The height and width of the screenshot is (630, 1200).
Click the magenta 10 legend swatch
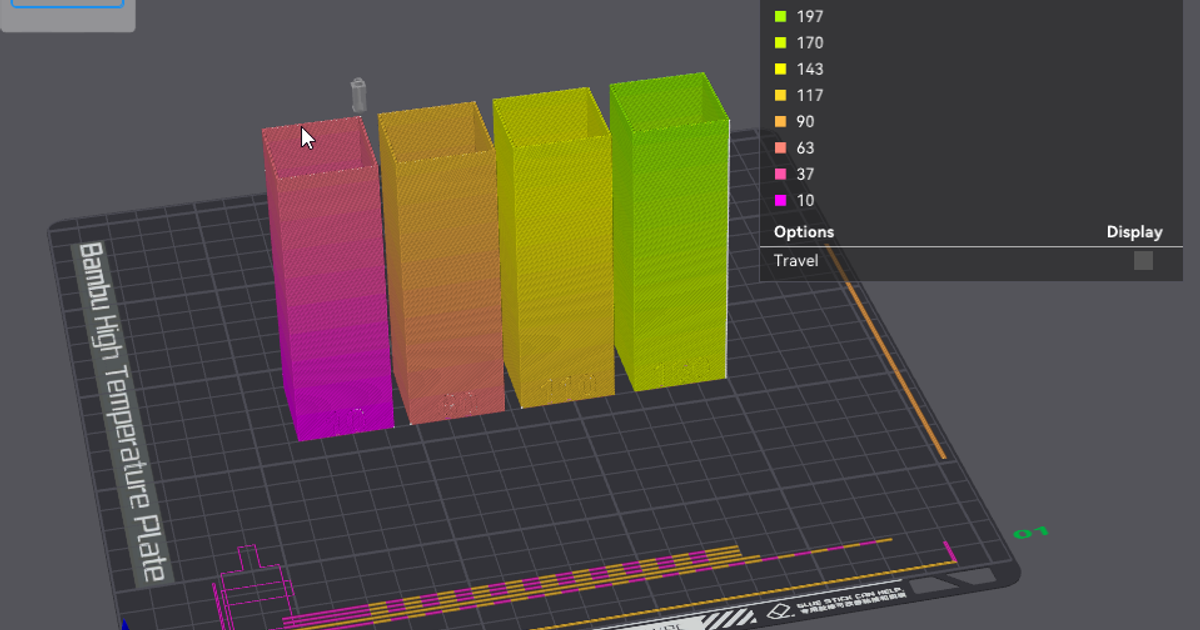click(x=781, y=200)
